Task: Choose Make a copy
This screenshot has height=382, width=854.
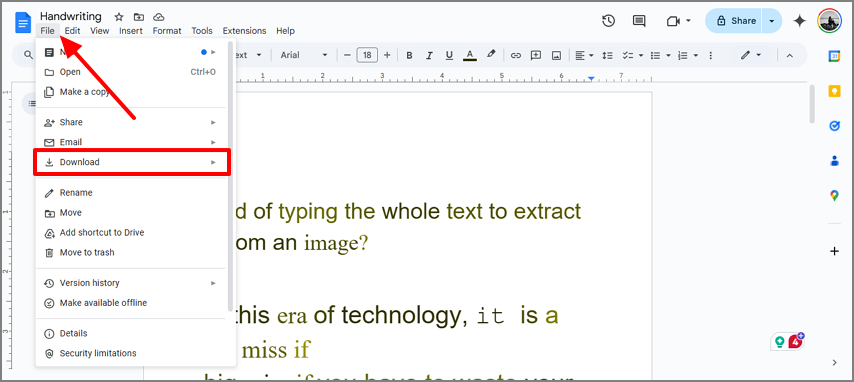Action: (x=131, y=92)
